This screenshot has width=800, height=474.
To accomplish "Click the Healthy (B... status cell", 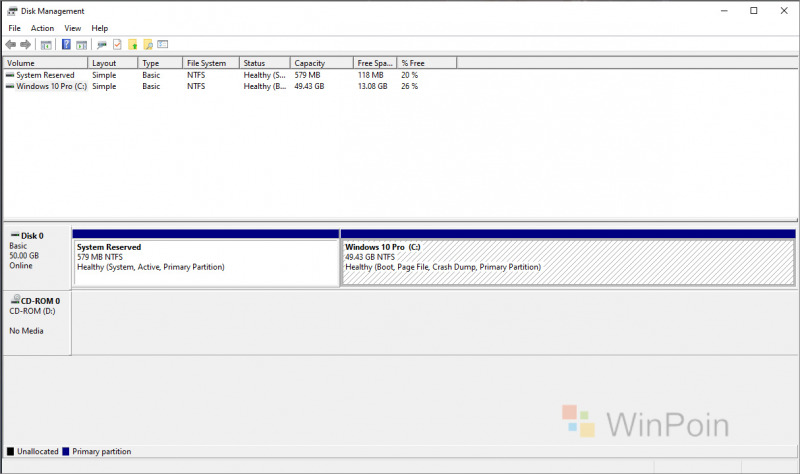I will point(265,86).
